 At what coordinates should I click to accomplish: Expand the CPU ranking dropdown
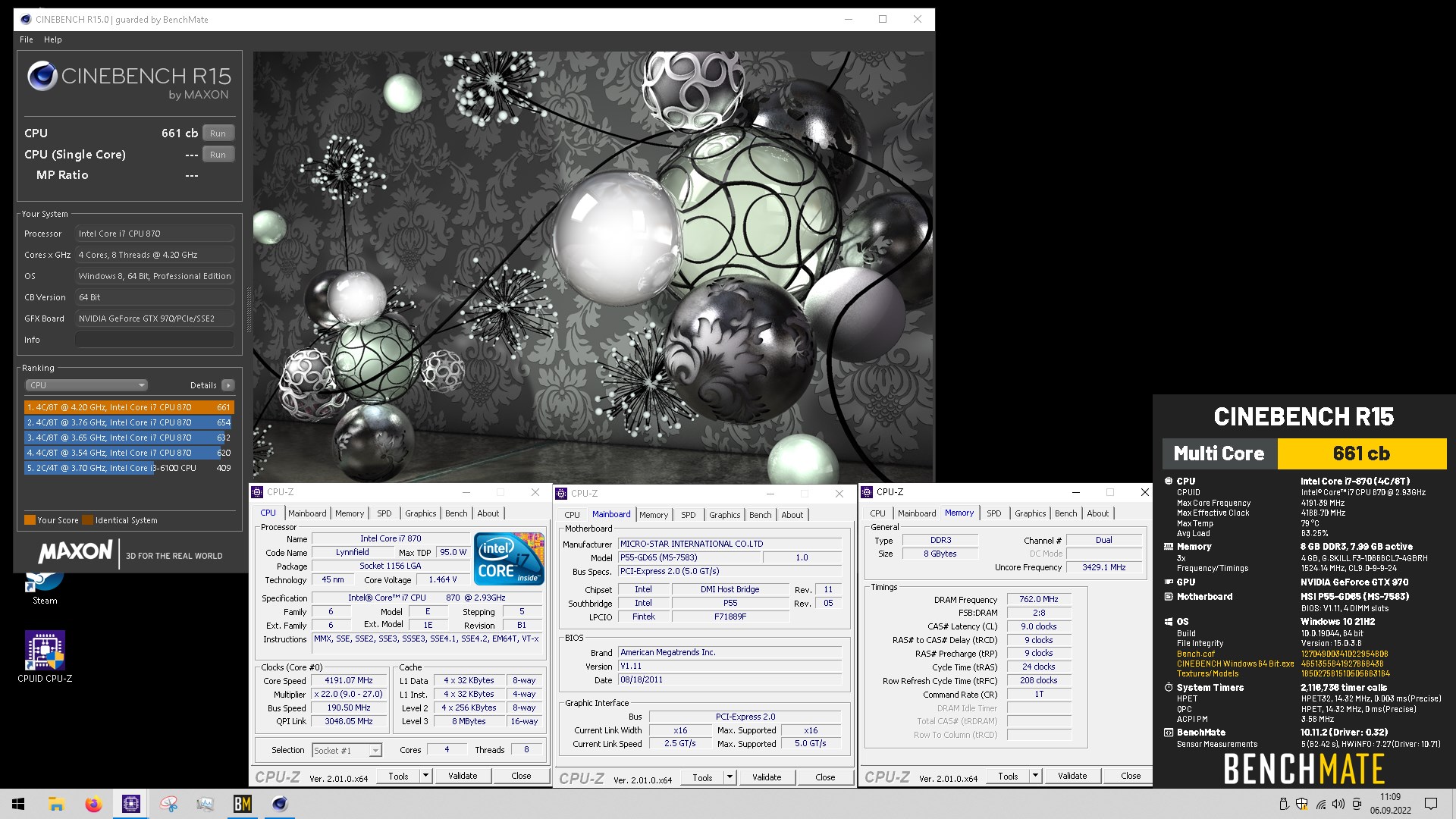[86, 385]
